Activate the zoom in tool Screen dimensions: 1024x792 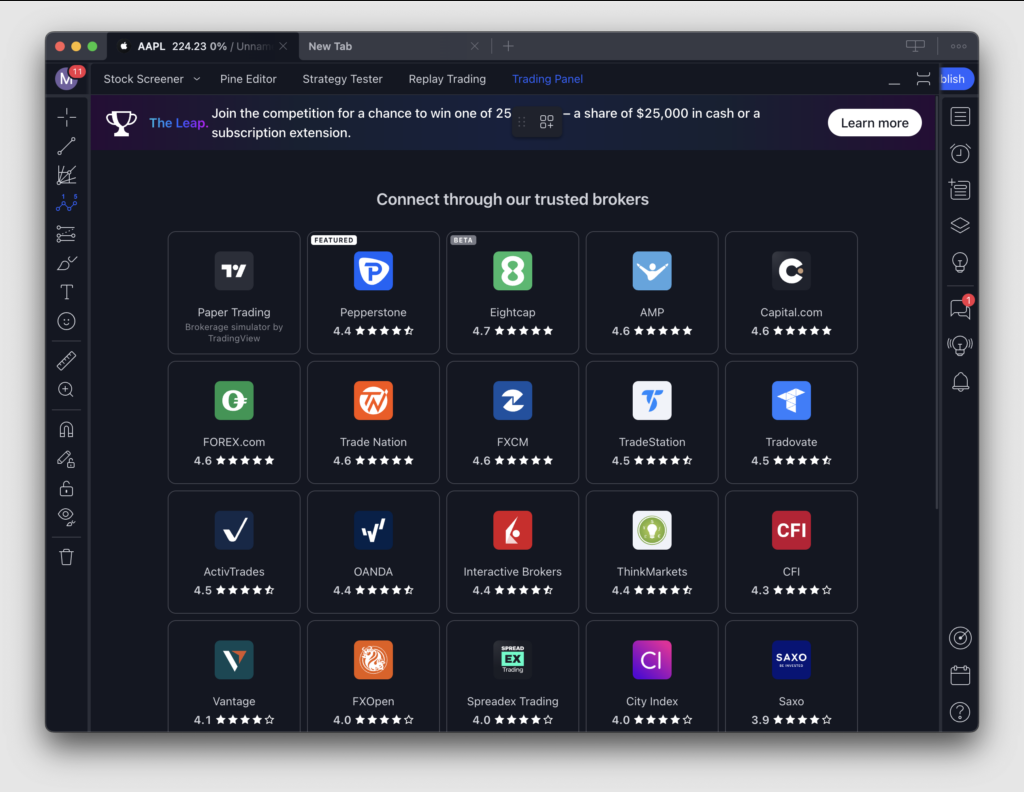pos(67,390)
